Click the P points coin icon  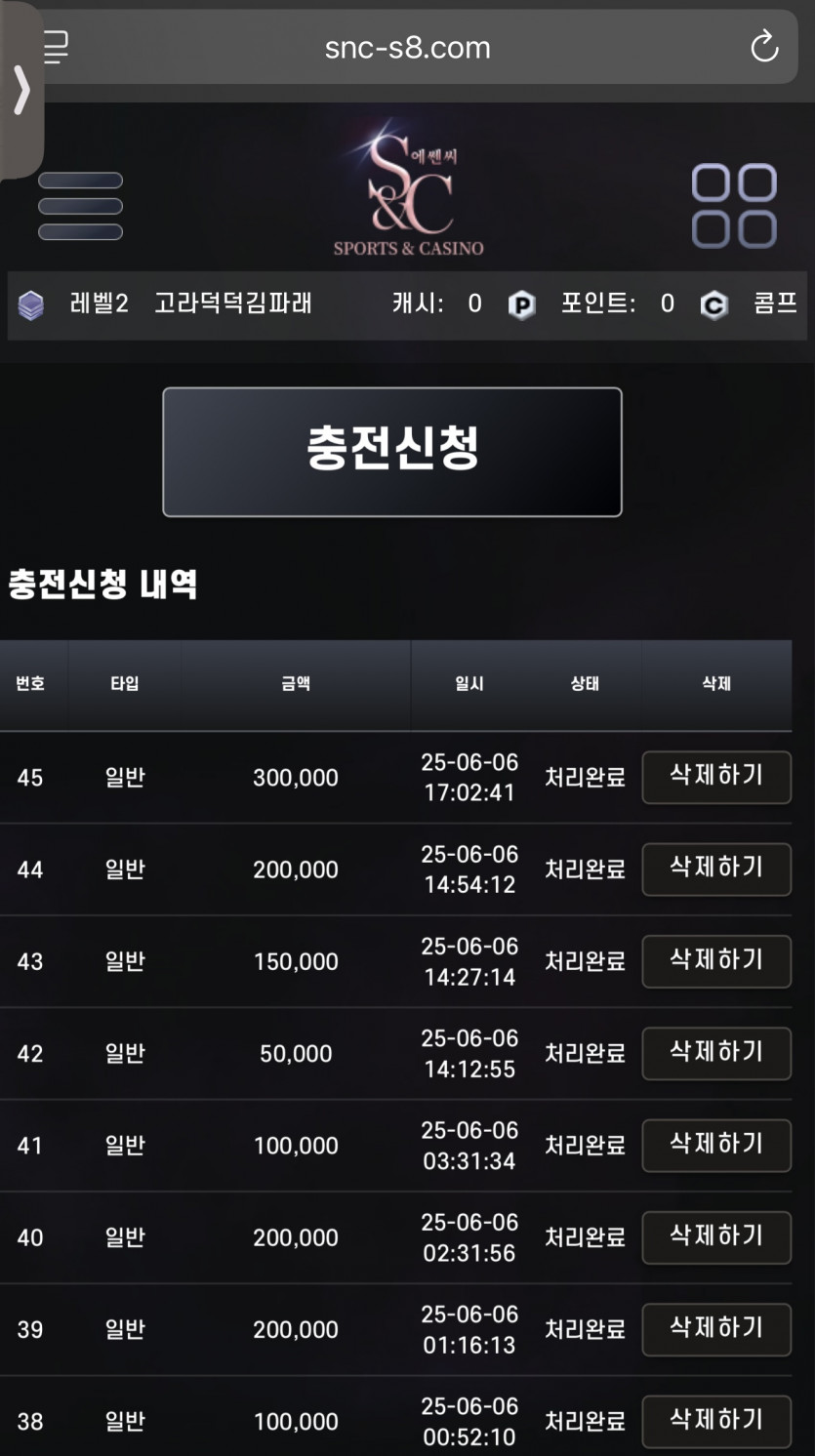click(x=522, y=306)
